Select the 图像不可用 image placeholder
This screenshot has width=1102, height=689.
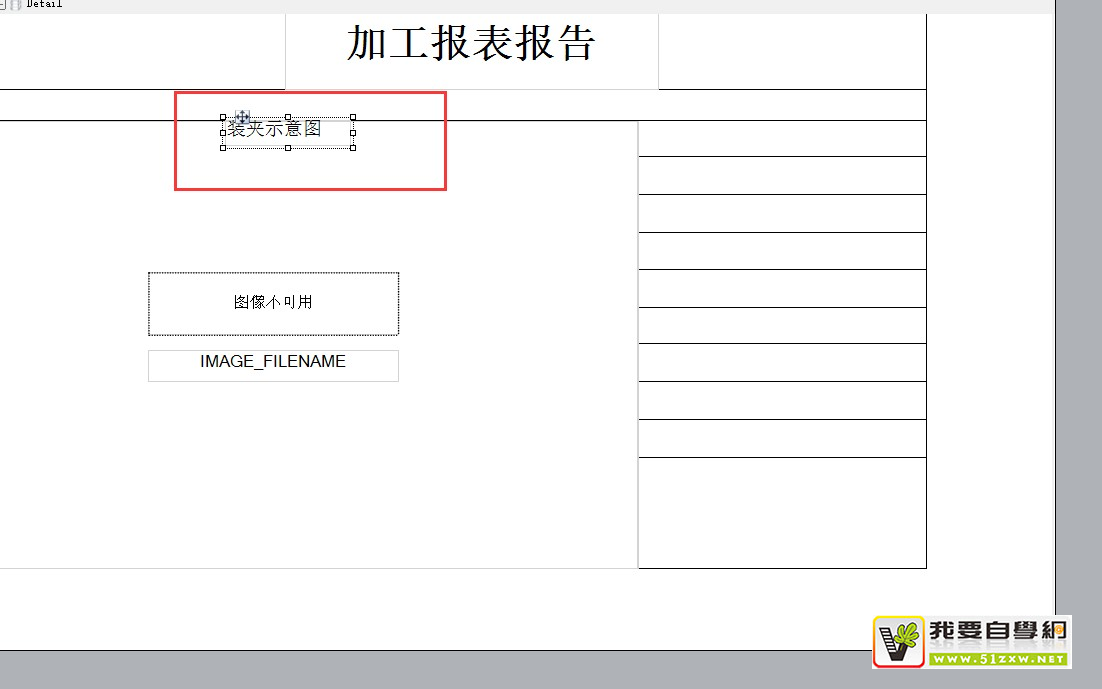pyautogui.click(x=273, y=303)
